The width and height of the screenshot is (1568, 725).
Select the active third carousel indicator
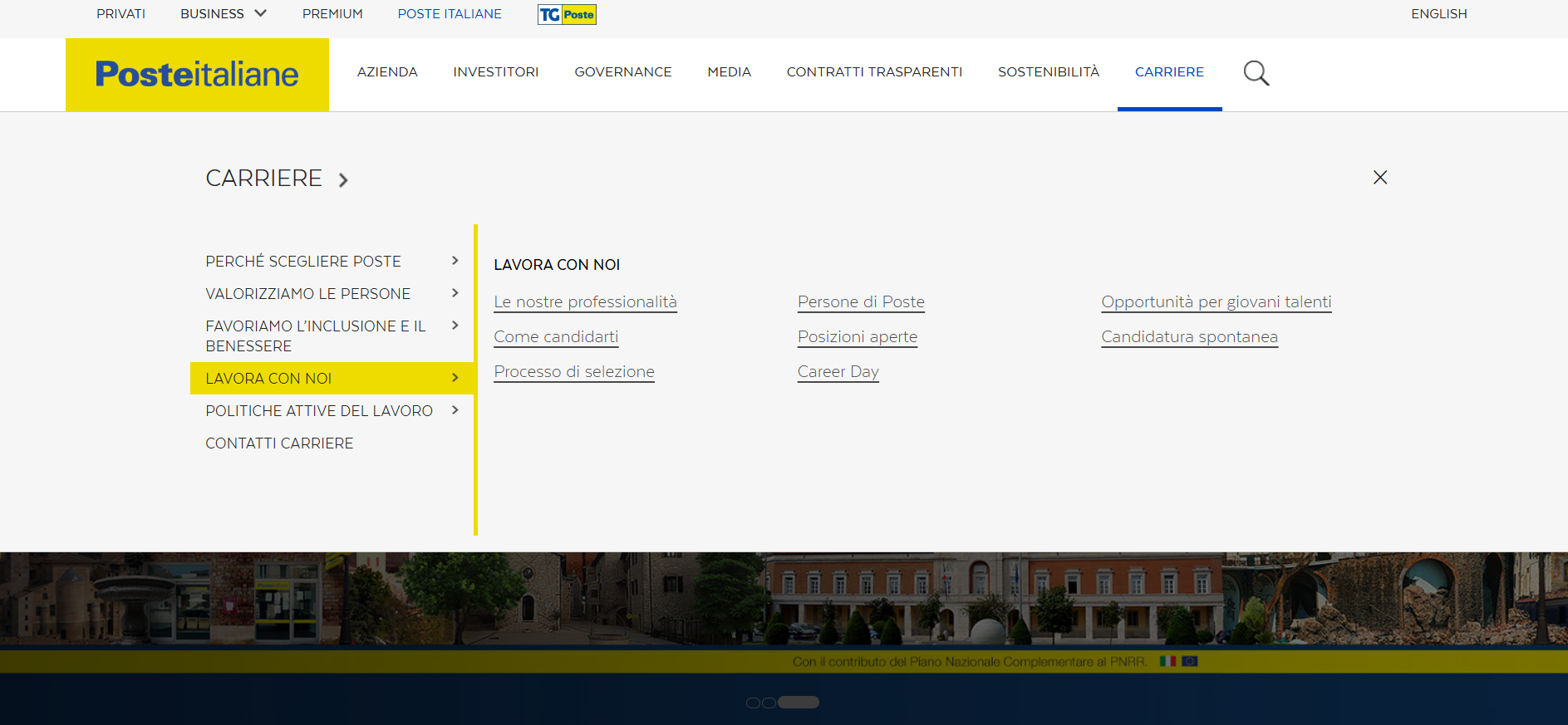(x=799, y=703)
